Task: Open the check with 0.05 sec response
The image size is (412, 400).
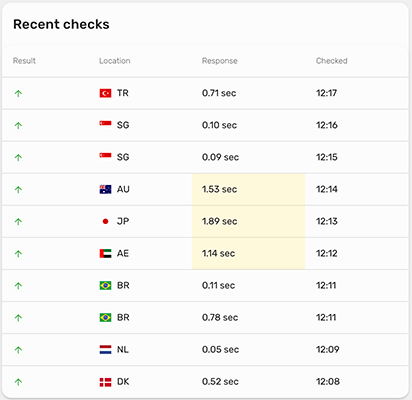Action: [x=205, y=350]
